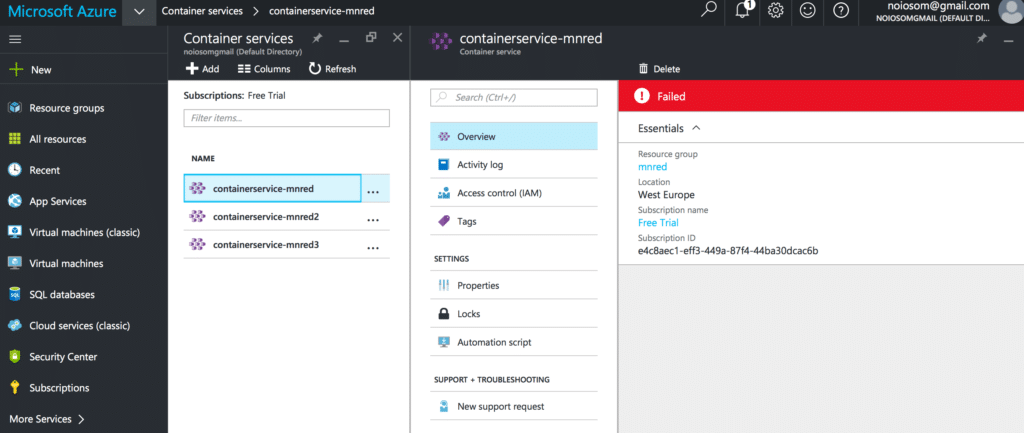Click the search magnifier in top bar

[x=708, y=11]
